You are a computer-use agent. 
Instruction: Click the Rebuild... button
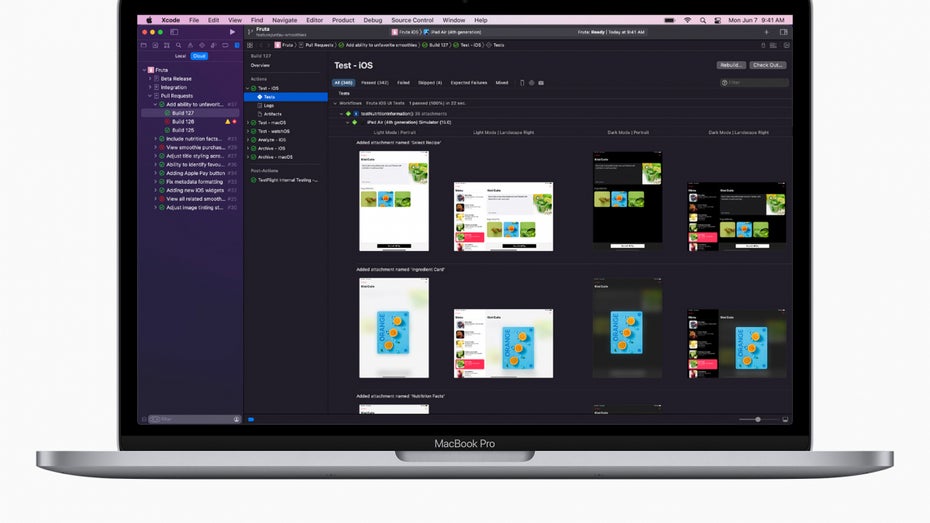click(x=730, y=65)
